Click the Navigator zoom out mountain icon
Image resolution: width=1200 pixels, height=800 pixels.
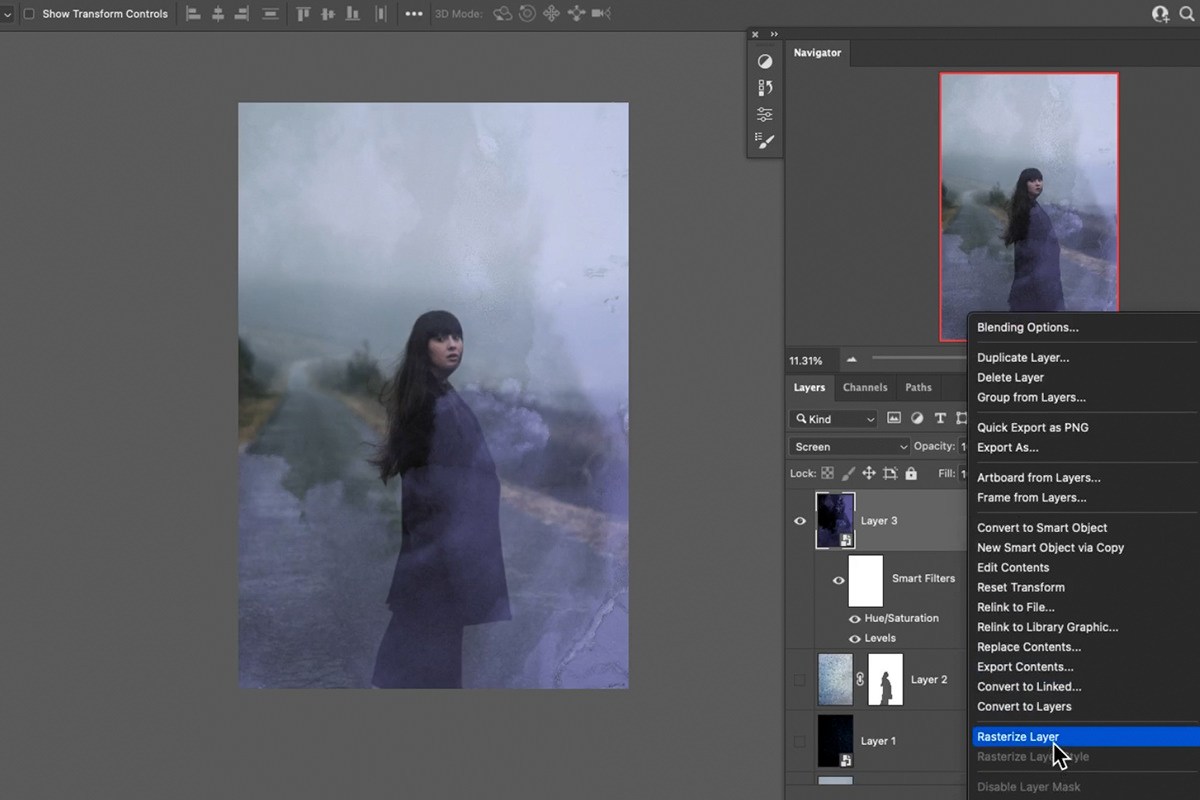(852, 359)
